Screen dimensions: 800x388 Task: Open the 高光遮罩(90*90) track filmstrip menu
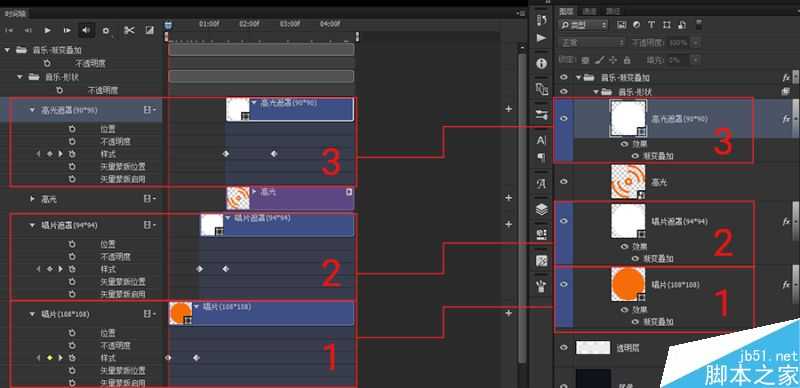pyautogui.click(x=151, y=110)
